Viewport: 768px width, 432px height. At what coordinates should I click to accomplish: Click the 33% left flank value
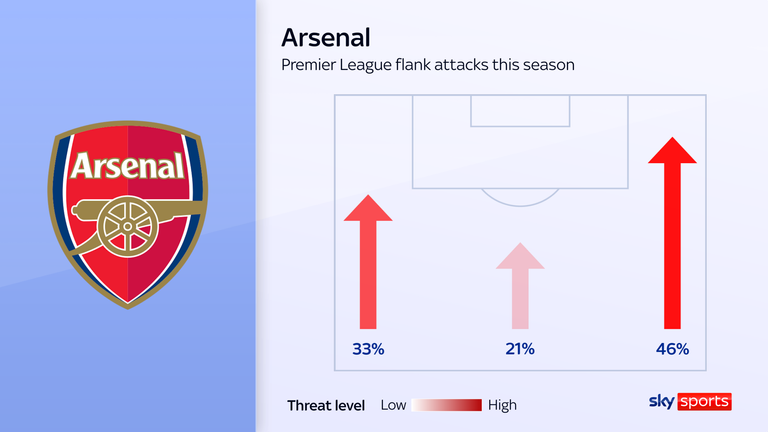[367, 349]
